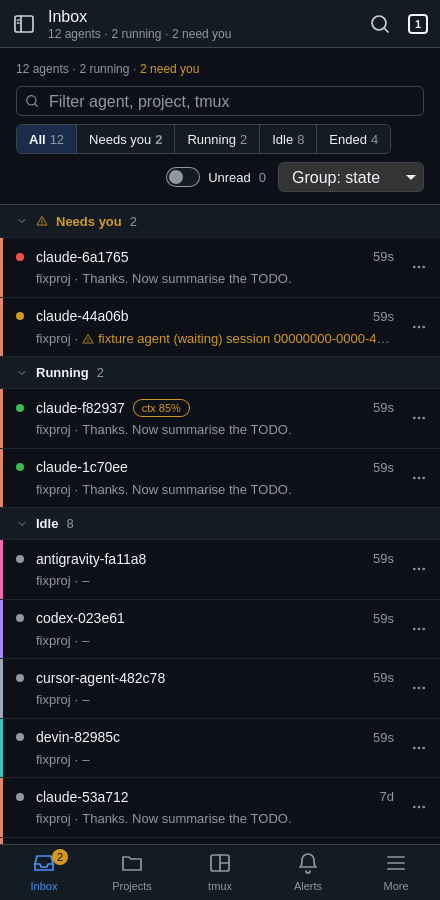440x900 pixels.
Task: Open the Projects folder icon
Action: pos(132,863)
